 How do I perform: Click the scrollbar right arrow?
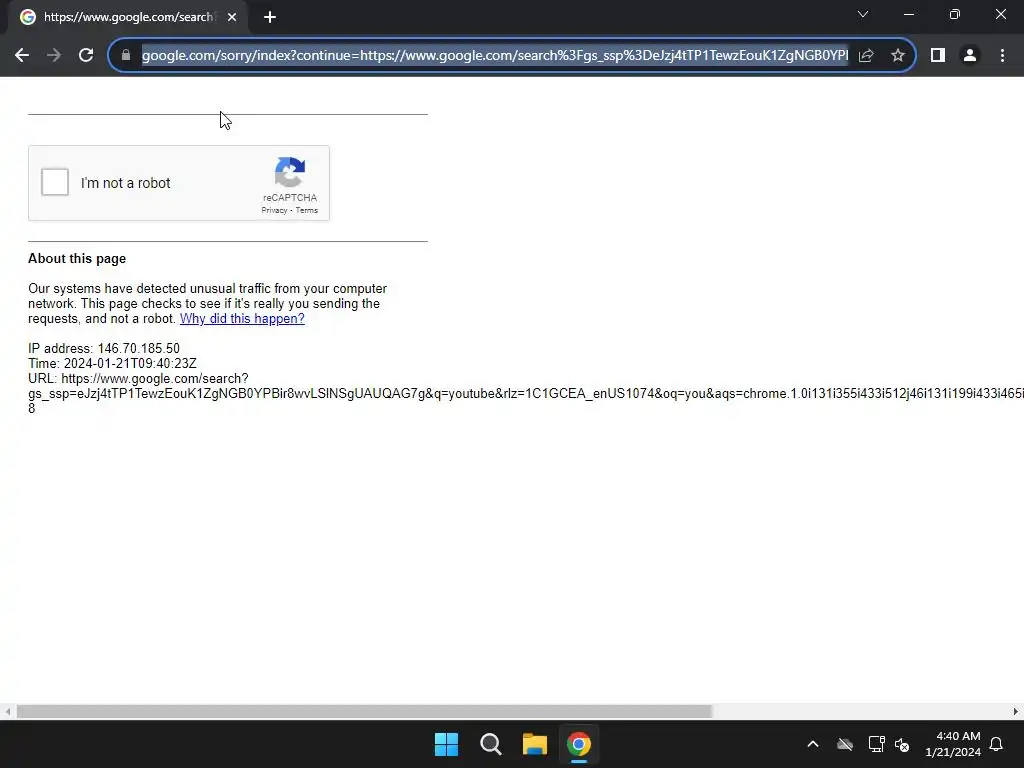coord(1016,711)
